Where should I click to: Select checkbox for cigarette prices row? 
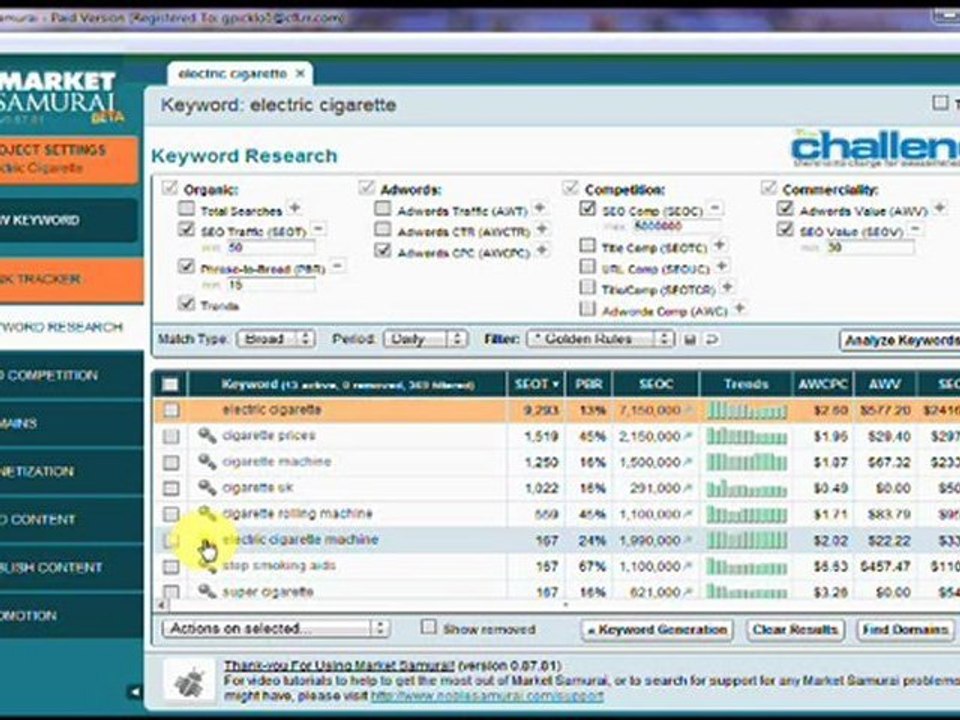171,436
